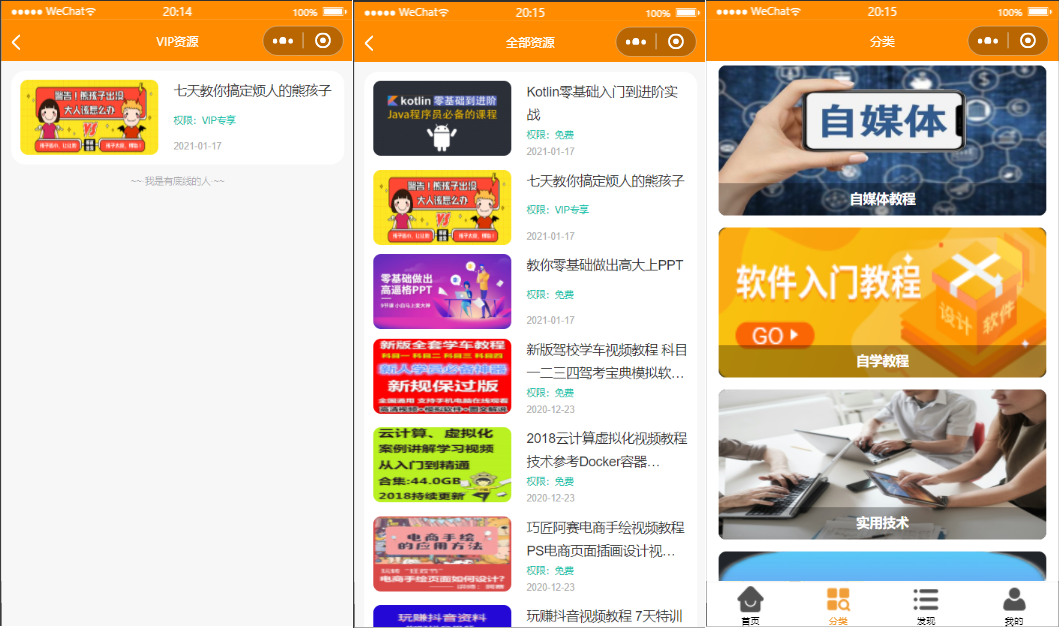Open the 玩赚抖音资料 thumbnail

coord(442,617)
